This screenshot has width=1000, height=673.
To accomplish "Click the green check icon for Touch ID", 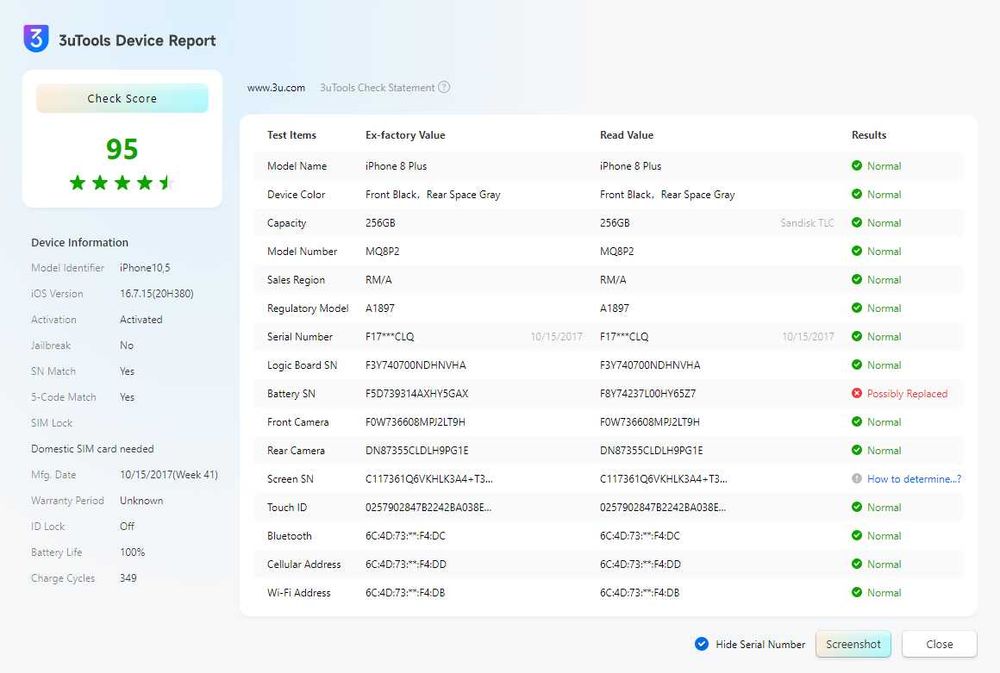I will coord(857,507).
